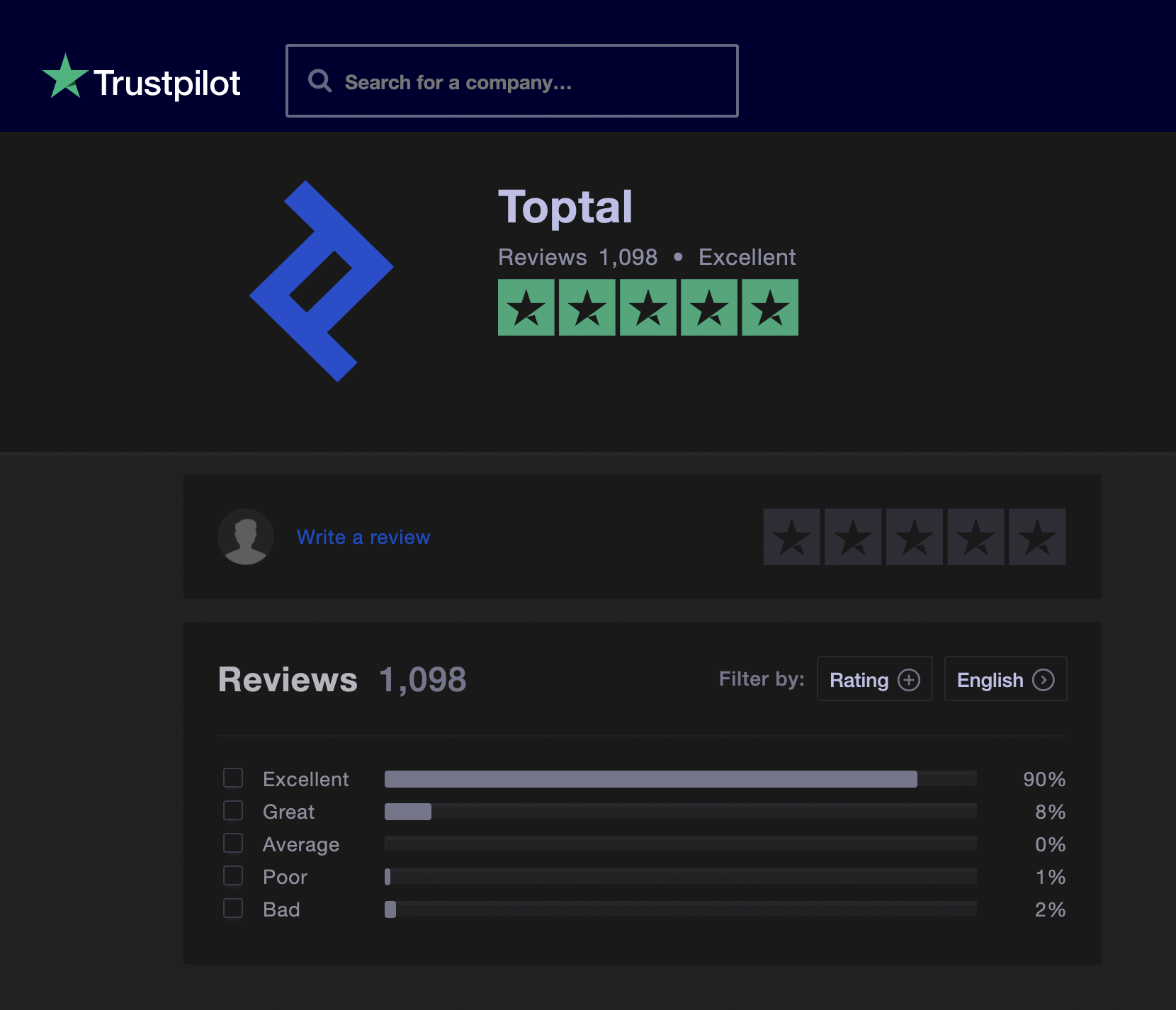Click the large Reviews 1,098 section heading

(x=342, y=680)
